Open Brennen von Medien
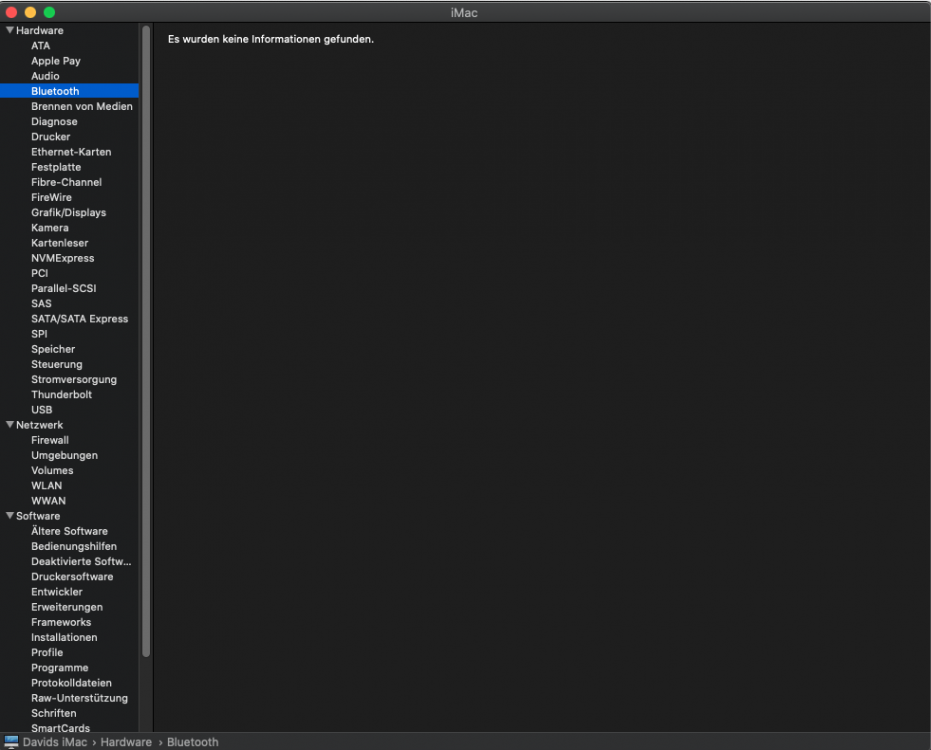The image size is (931, 750). (82, 106)
